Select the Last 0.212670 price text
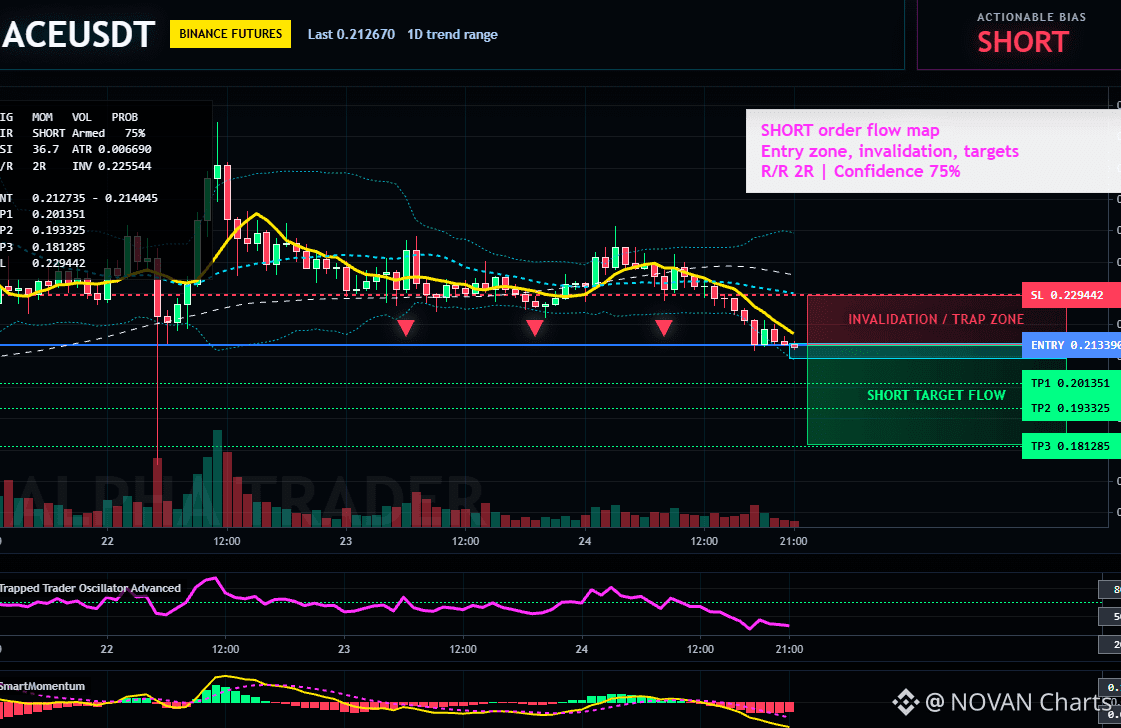The height and width of the screenshot is (728, 1121). [x=351, y=34]
